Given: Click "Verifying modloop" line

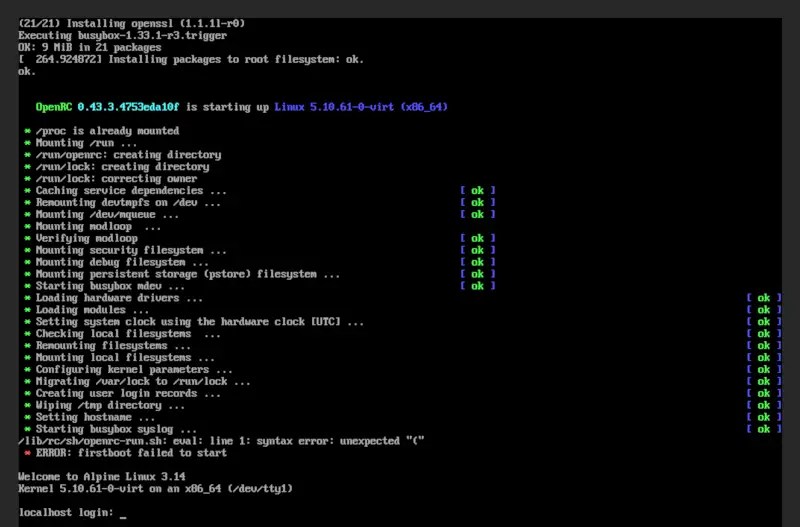Looking at the screenshot, I should pos(87,238).
